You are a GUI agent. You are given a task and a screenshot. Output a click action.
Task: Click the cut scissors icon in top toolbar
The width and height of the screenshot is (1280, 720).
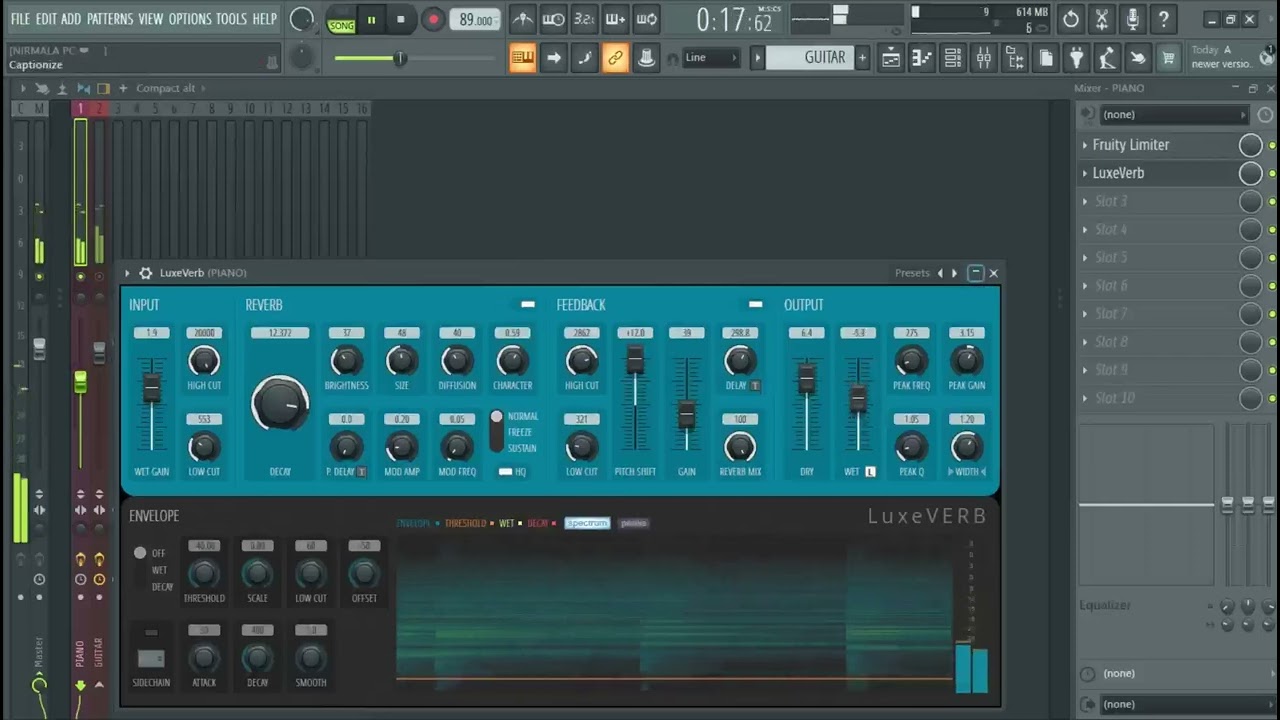(1102, 19)
